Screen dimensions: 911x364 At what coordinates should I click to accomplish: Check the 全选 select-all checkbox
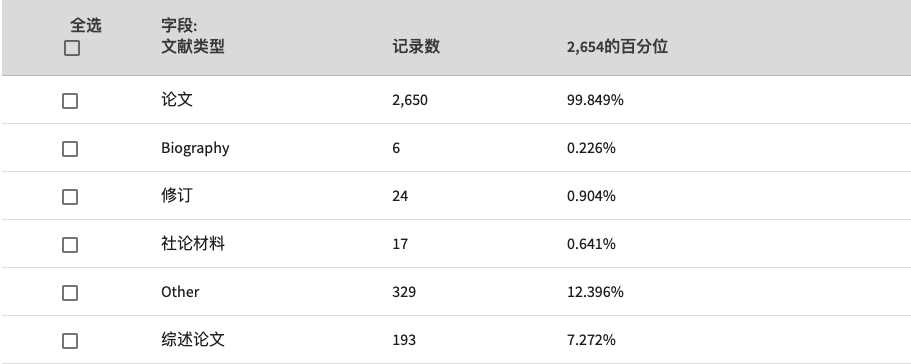tap(71, 48)
